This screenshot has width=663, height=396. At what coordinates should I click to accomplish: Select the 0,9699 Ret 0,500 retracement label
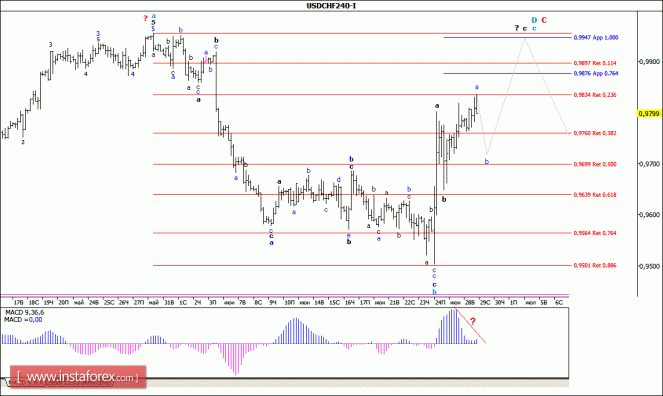coord(595,164)
